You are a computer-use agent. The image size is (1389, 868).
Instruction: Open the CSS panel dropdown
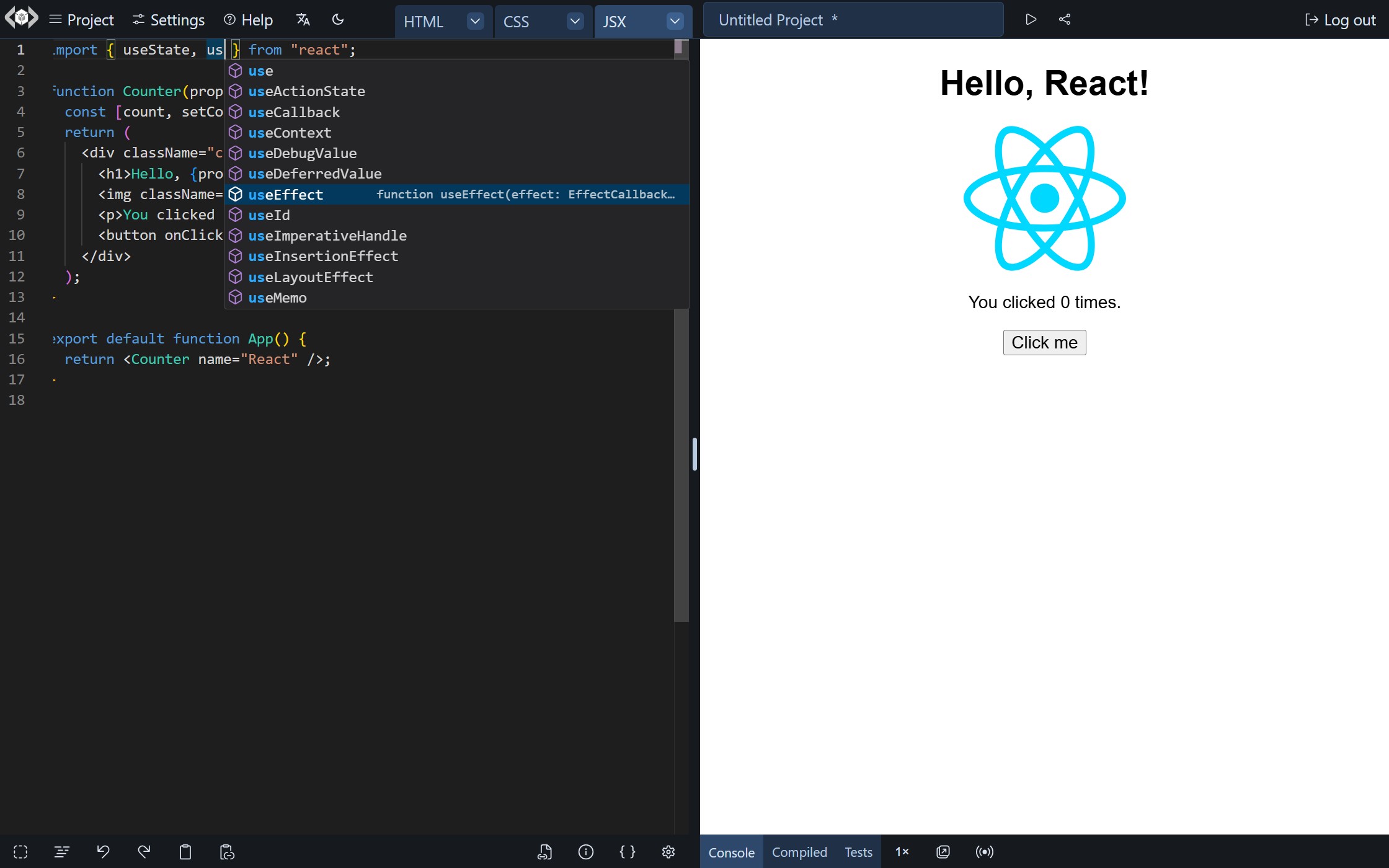tap(575, 20)
